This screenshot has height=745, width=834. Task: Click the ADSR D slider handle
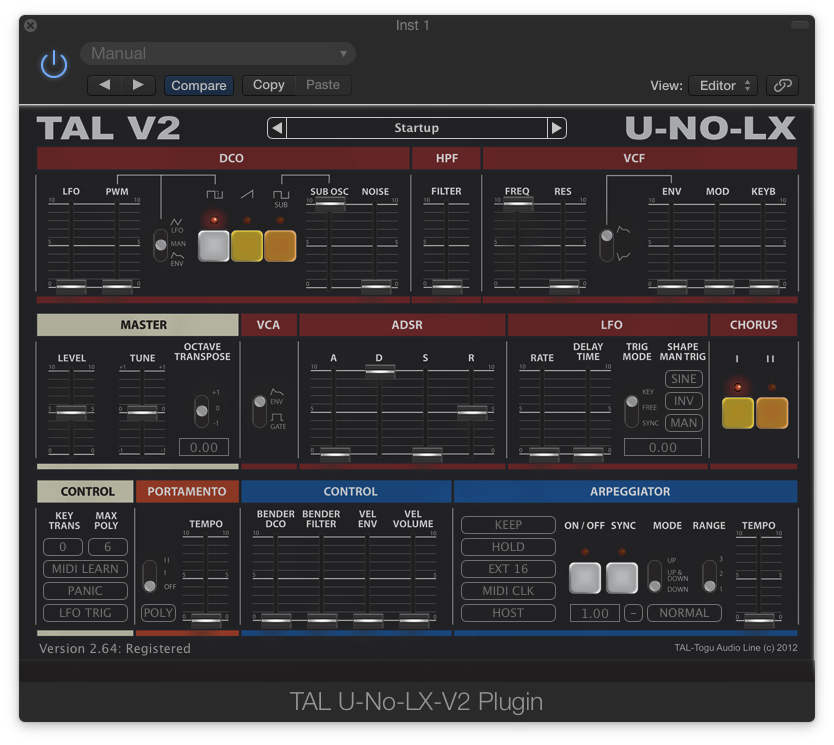tap(380, 371)
